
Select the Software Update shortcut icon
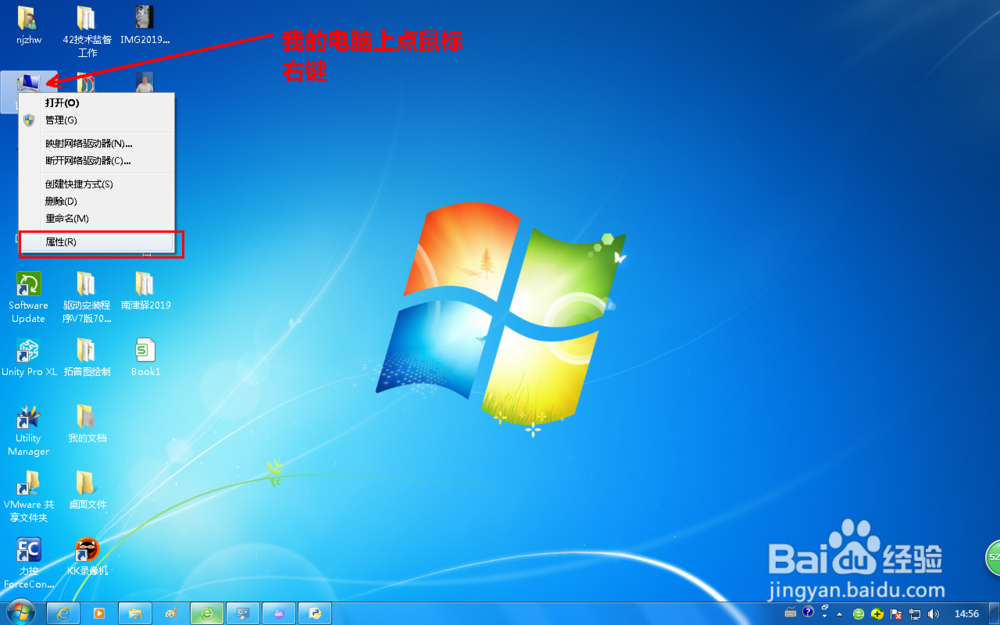29,297
